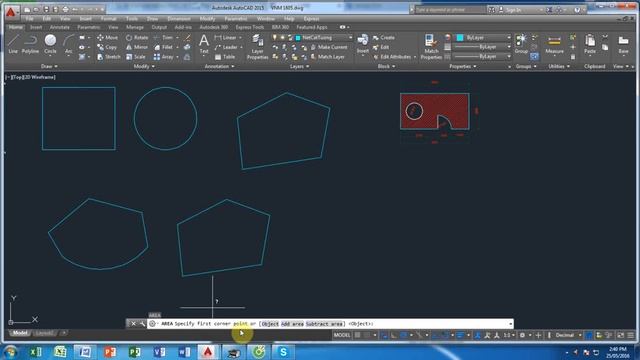Viewport: 640px width, 360px height.
Task: Click the Measure tool
Action: (554, 45)
